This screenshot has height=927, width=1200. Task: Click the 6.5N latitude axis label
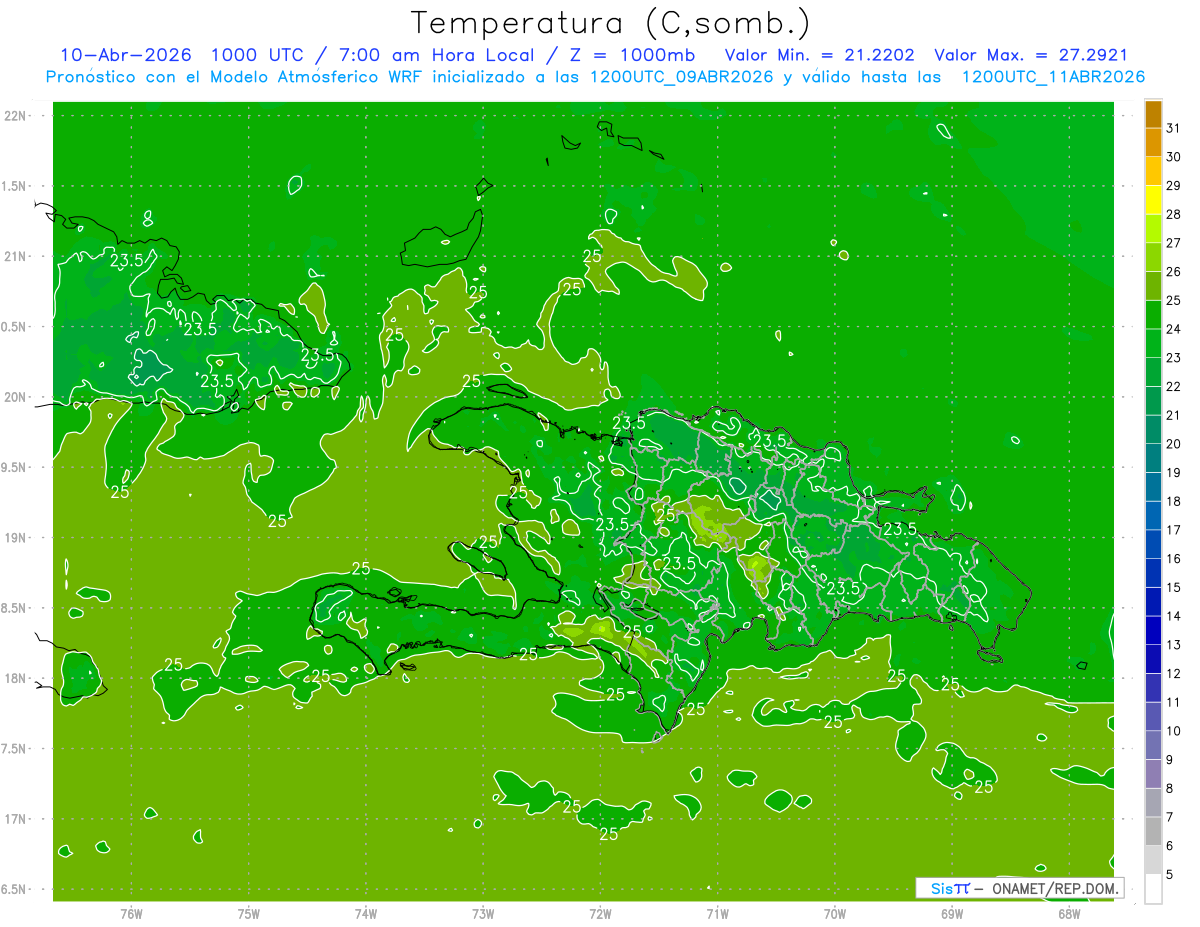point(15,889)
